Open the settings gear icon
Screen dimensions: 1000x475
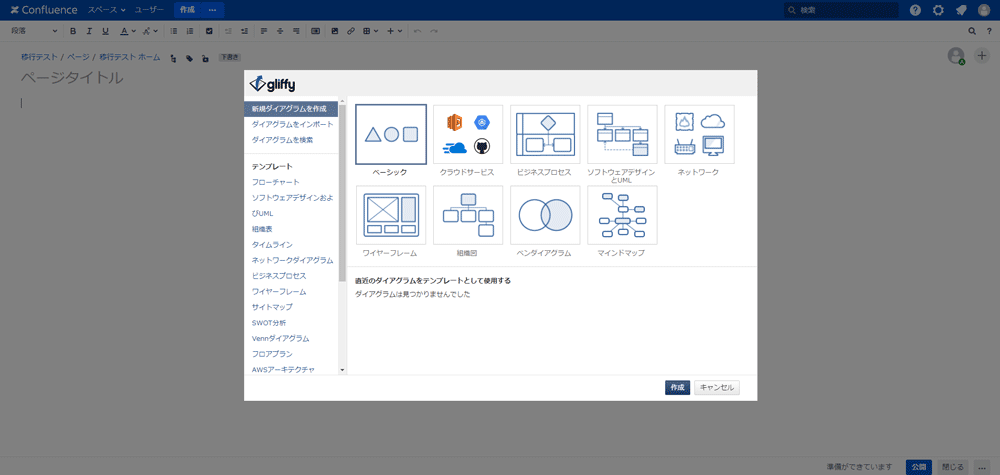(938, 10)
